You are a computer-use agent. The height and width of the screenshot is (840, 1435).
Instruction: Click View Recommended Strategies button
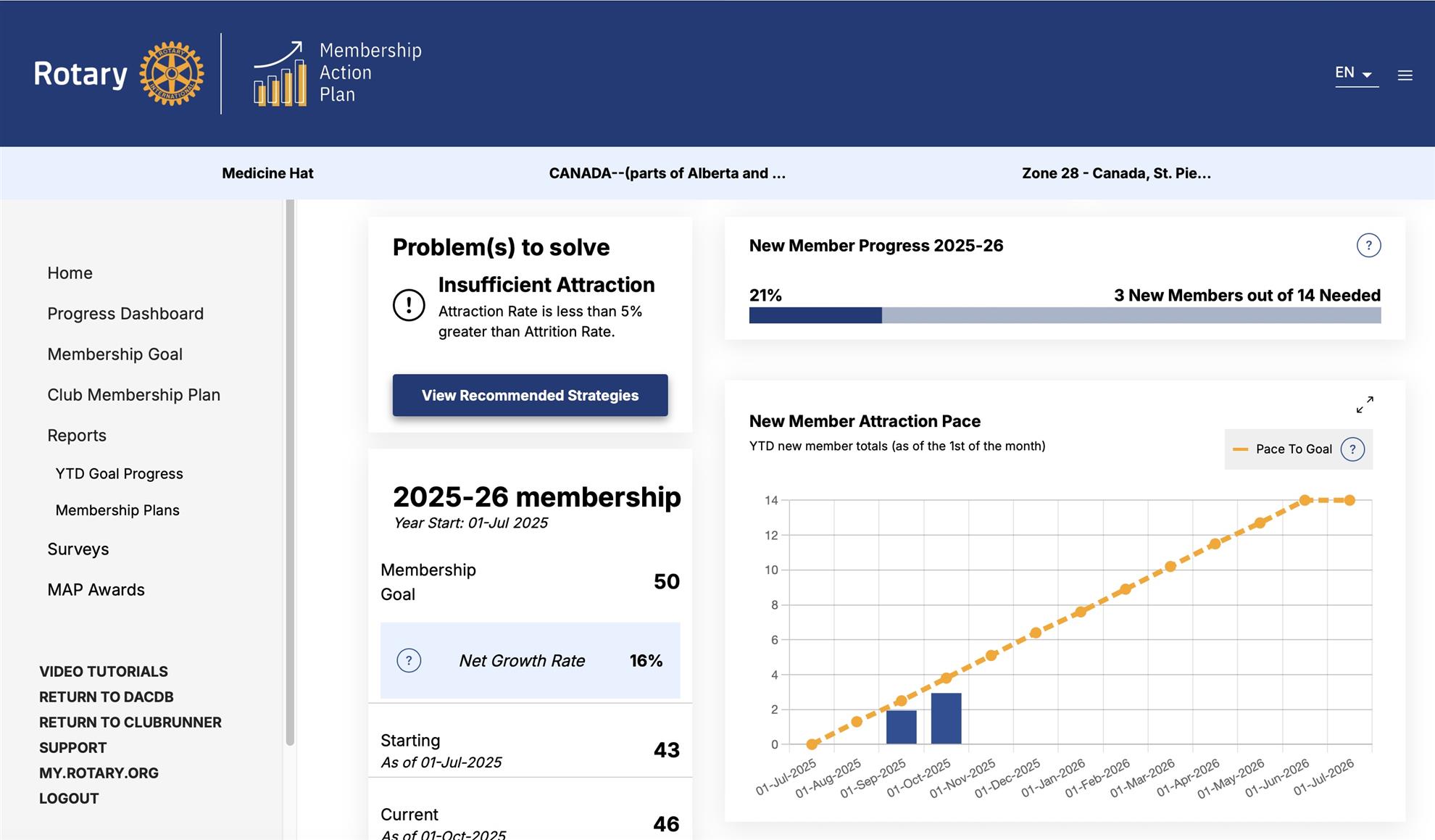(x=530, y=396)
